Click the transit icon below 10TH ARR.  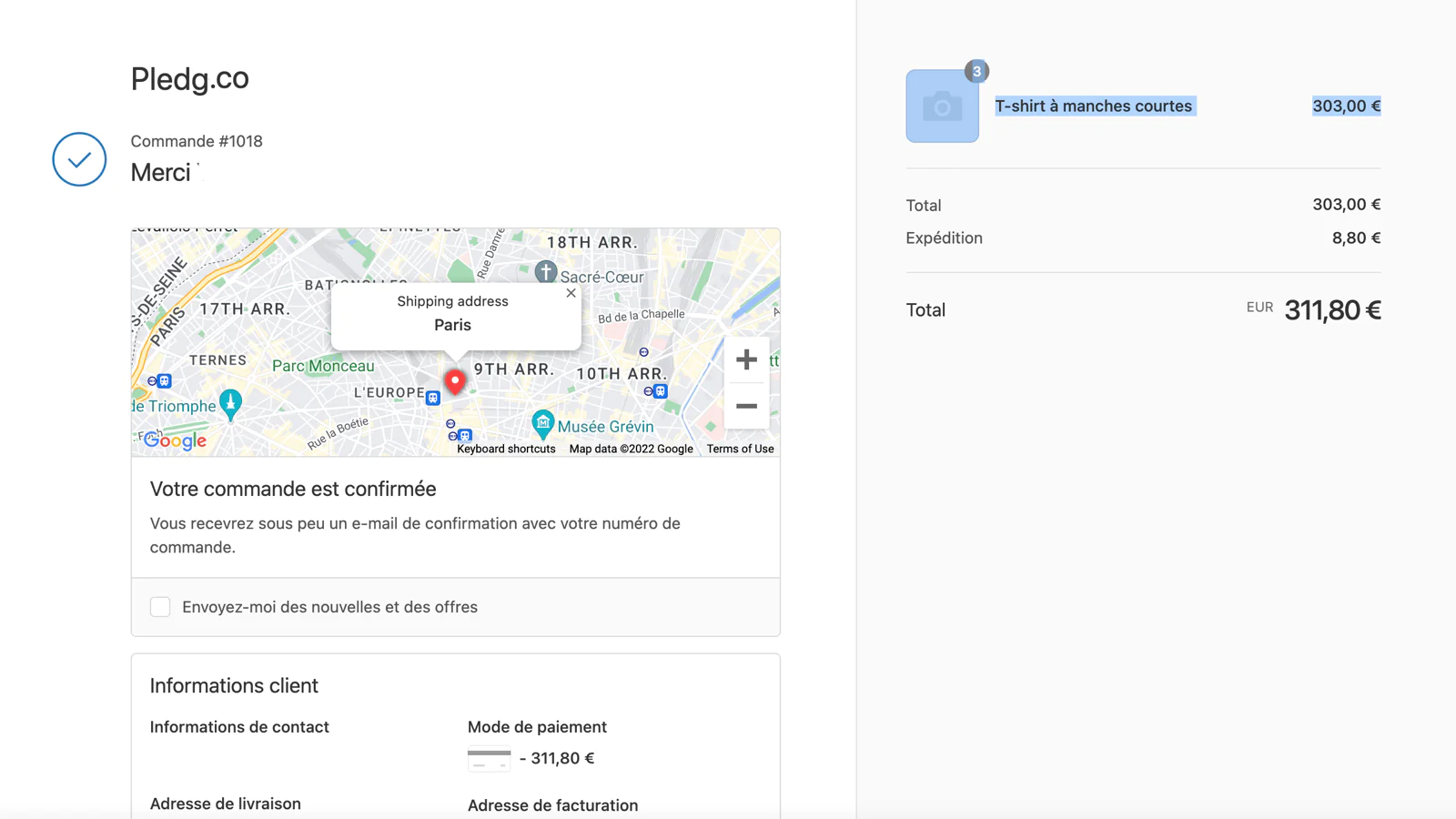tap(656, 391)
